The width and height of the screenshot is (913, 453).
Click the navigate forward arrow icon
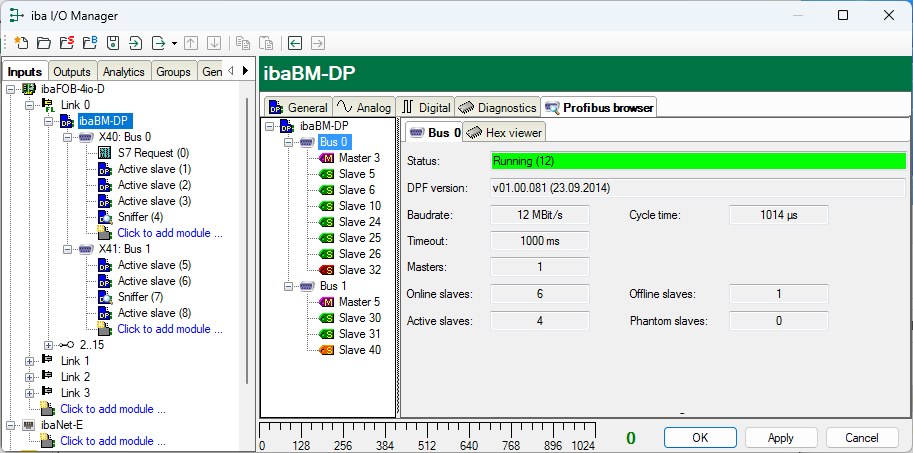click(x=317, y=43)
